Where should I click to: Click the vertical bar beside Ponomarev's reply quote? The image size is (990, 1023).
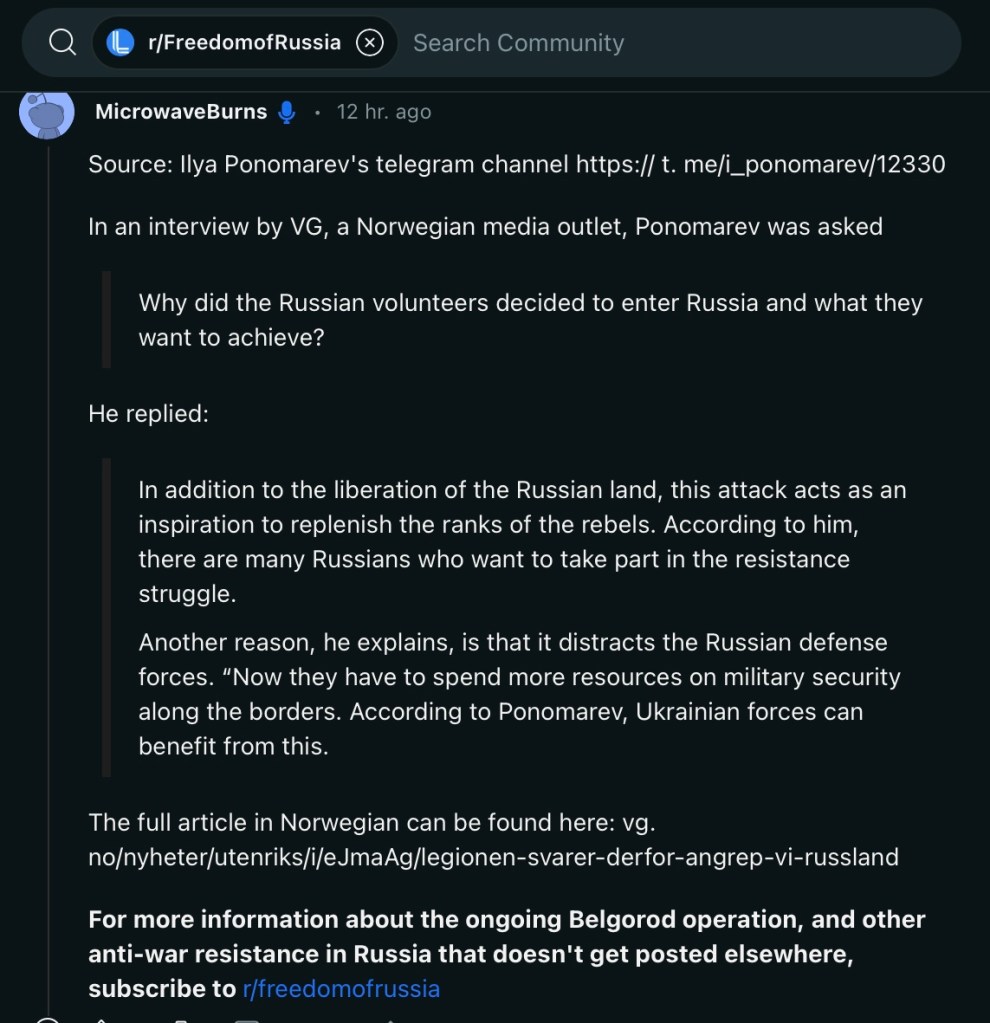coord(107,617)
